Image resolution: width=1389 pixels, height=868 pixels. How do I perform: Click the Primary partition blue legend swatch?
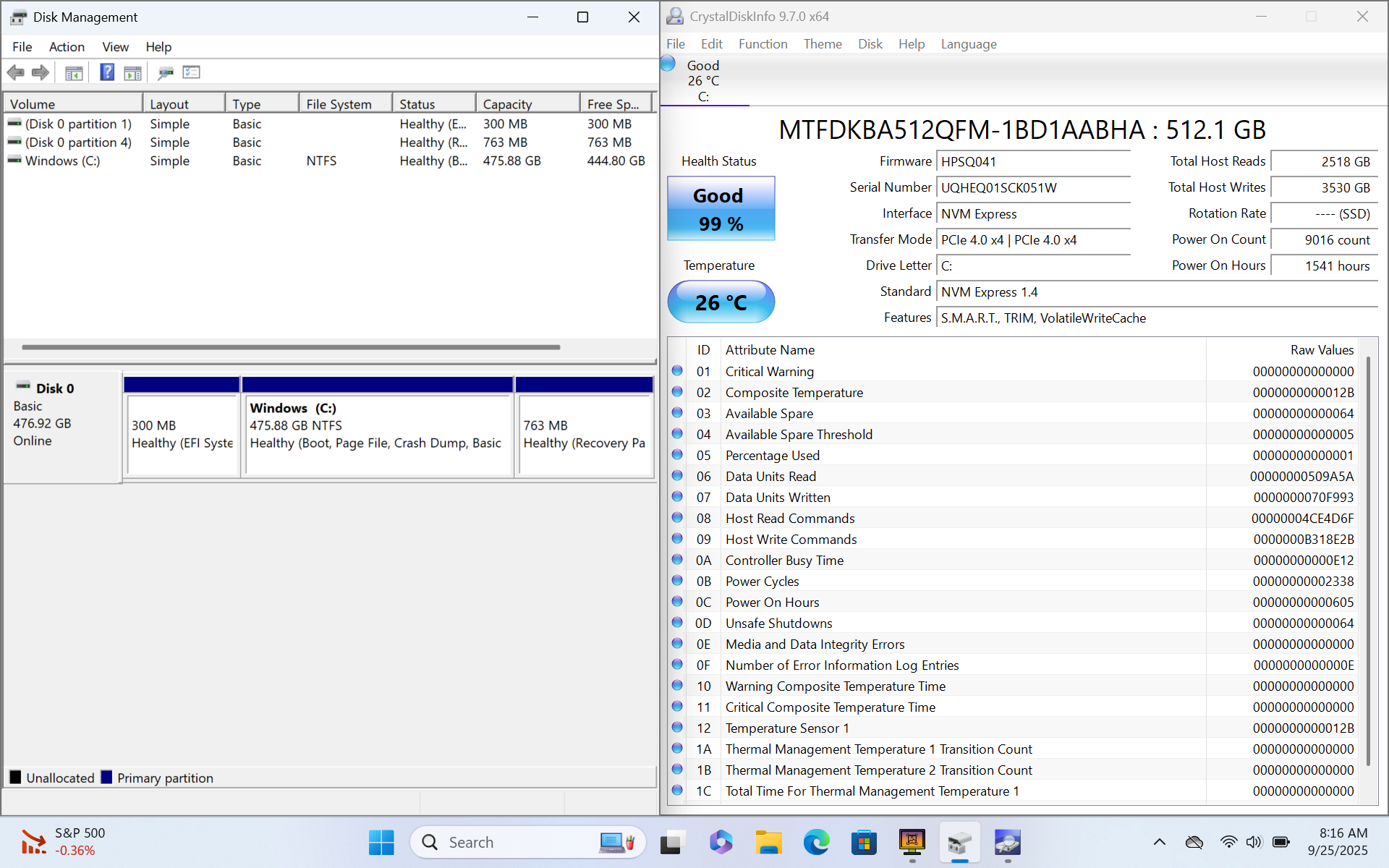pyautogui.click(x=107, y=778)
